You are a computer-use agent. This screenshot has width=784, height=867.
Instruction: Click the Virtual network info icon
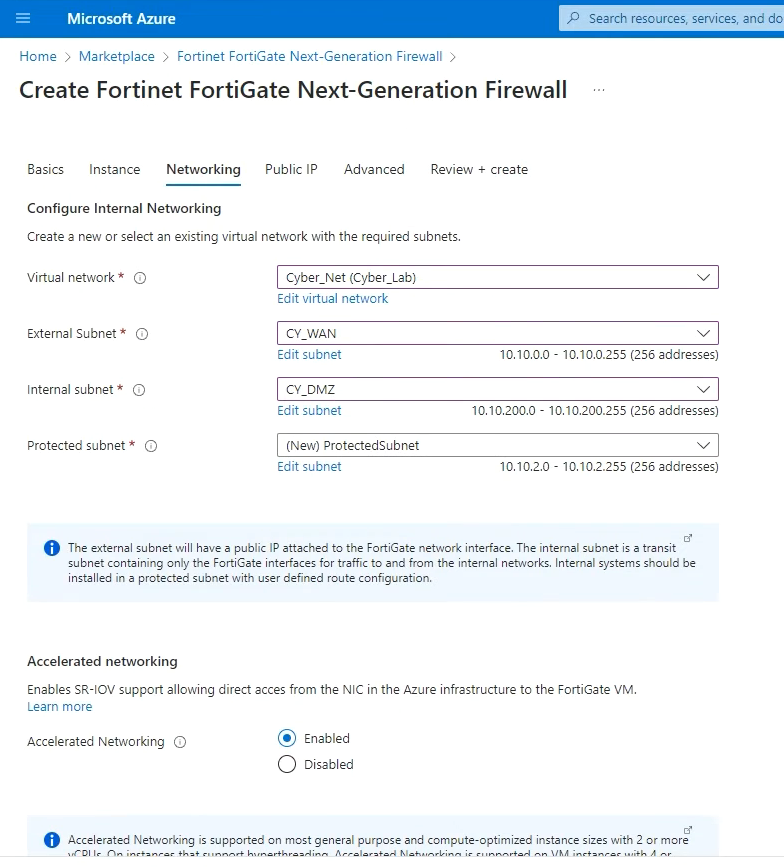point(140,278)
